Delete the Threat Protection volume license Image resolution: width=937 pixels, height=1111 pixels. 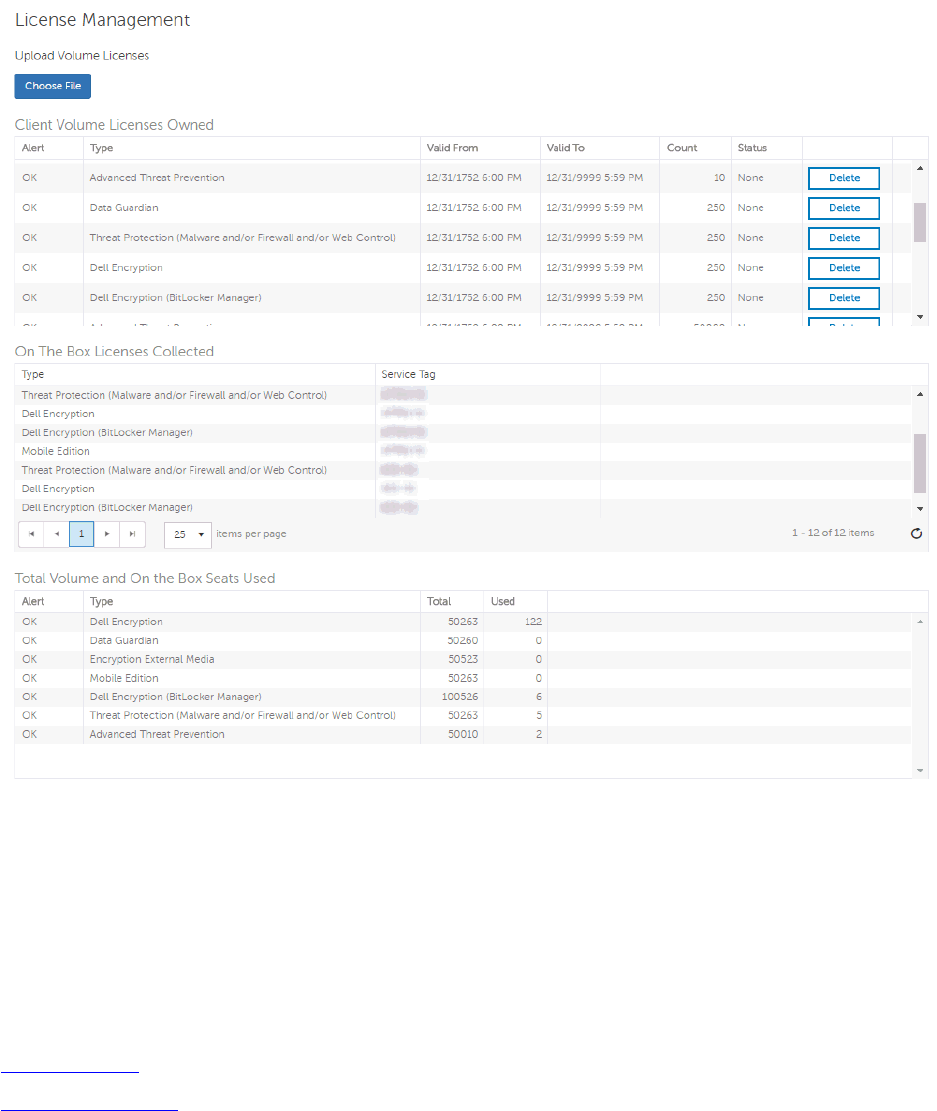843,238
